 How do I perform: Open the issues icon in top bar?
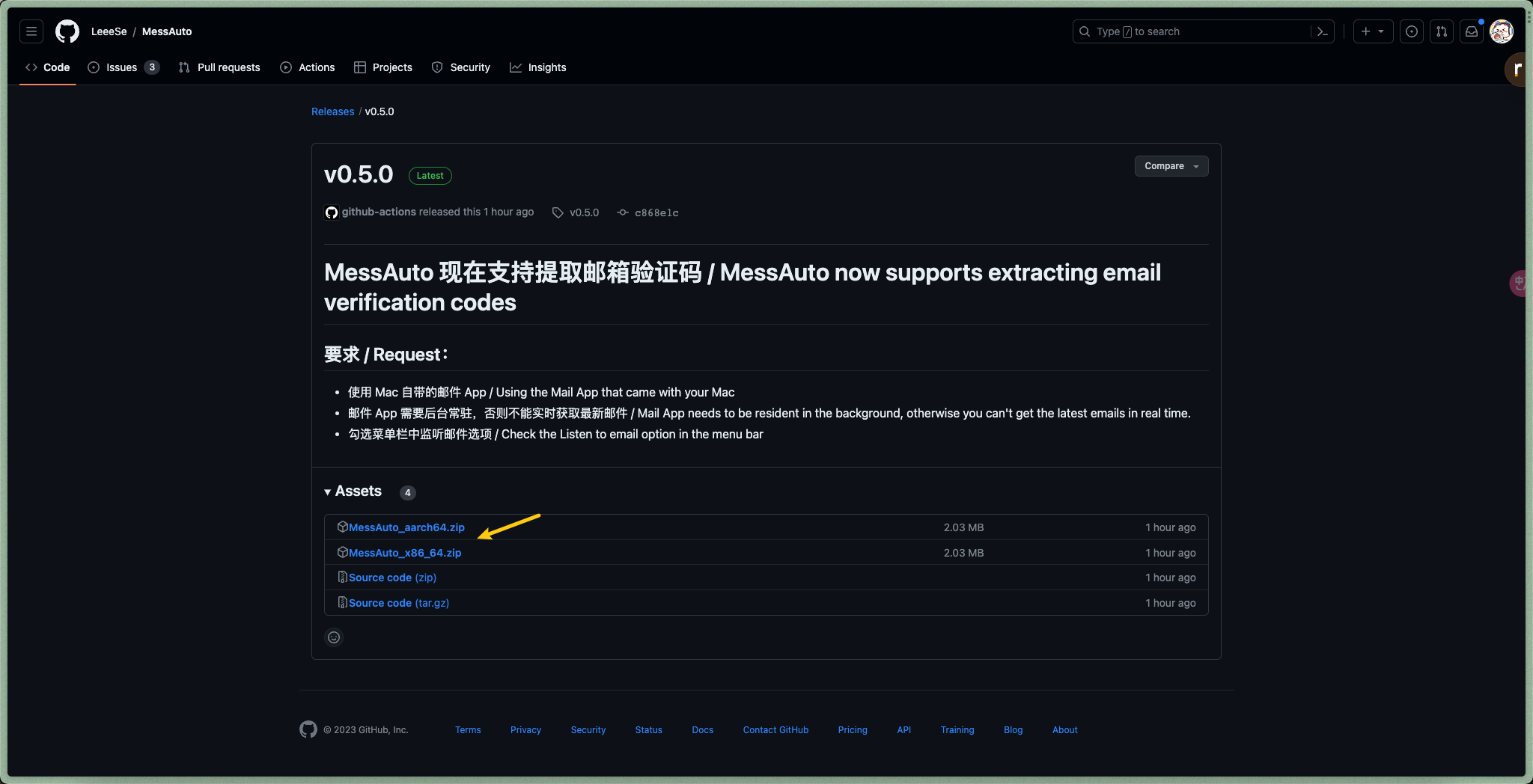coord(1412,31)
